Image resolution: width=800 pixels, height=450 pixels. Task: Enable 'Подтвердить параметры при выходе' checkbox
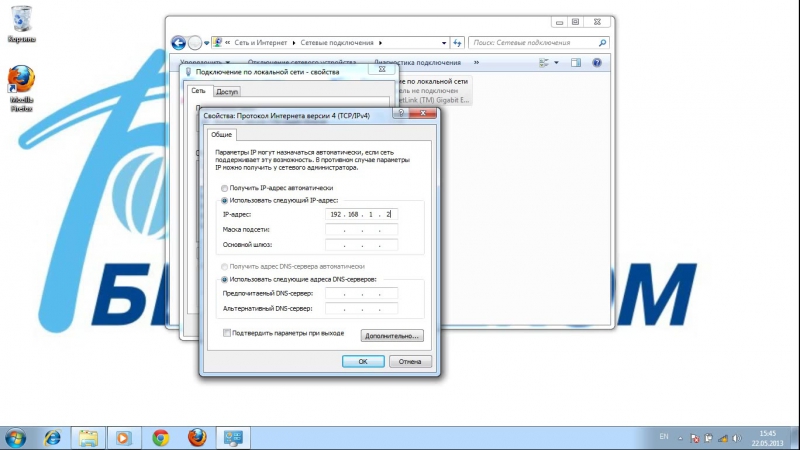click(227, 333)
